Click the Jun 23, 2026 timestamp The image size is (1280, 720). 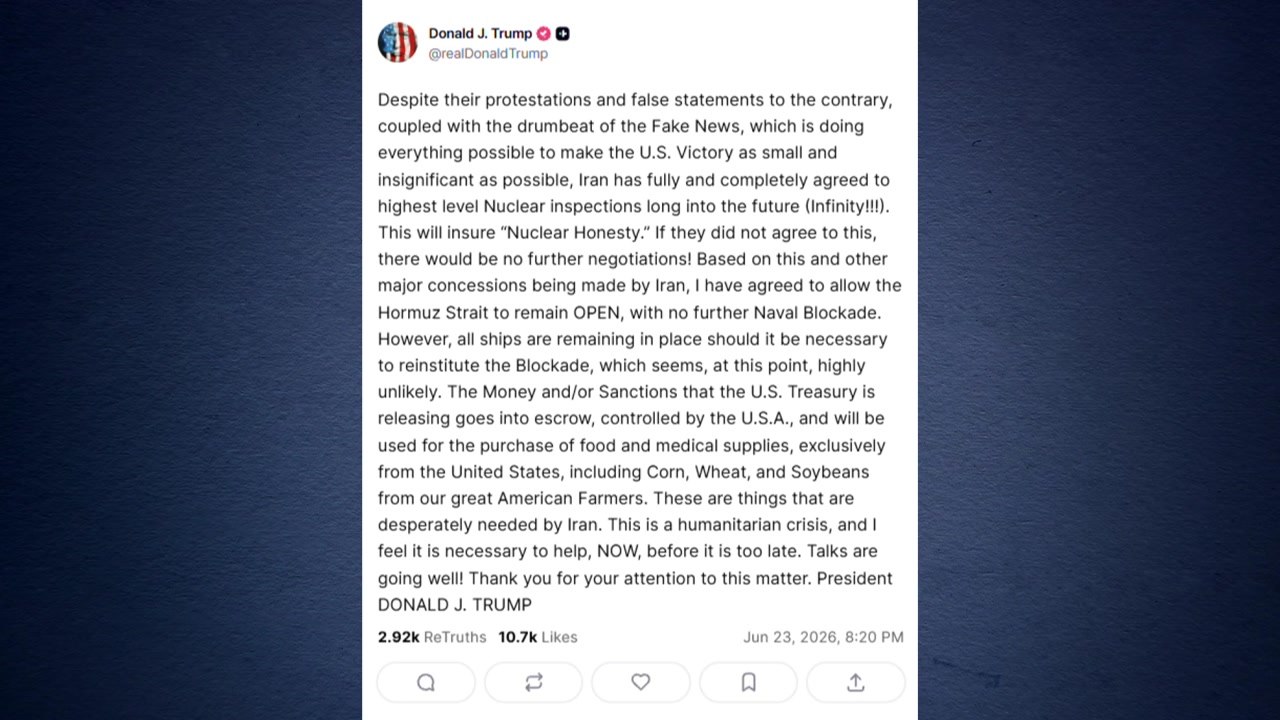(823, 637)
